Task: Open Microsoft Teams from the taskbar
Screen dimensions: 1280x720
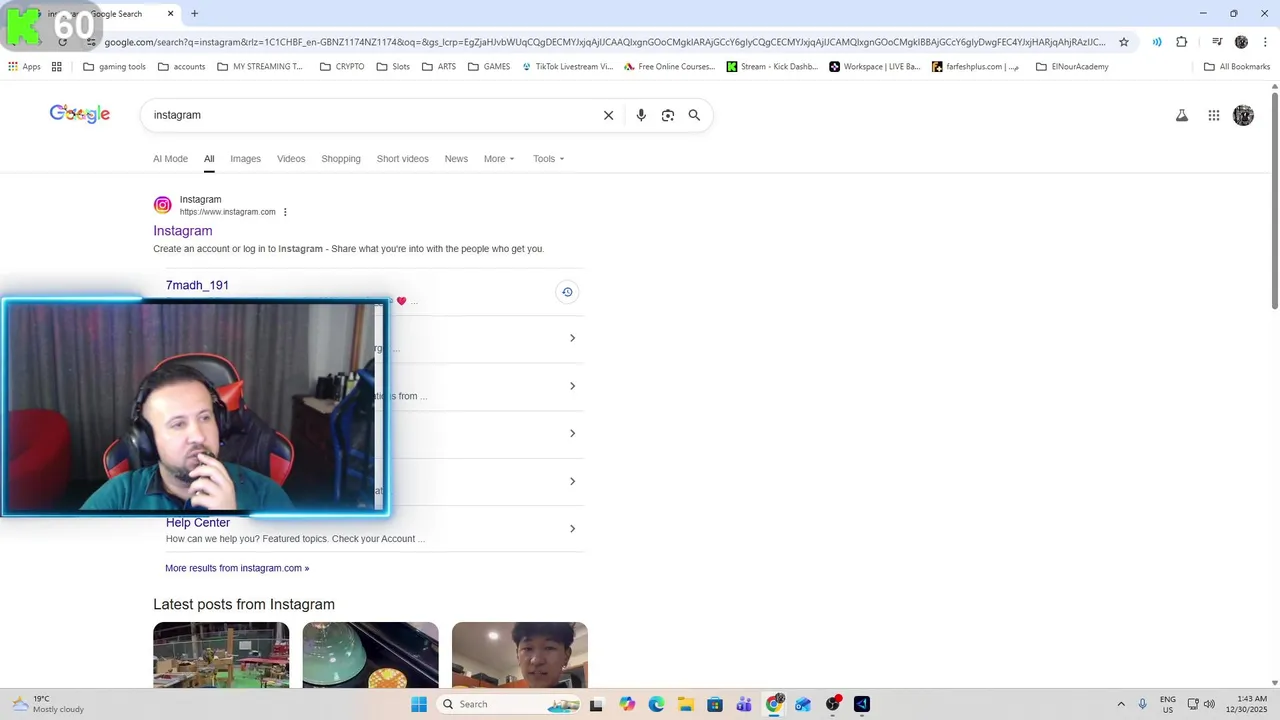Action: pyautogui.click(x=744, y=704)
